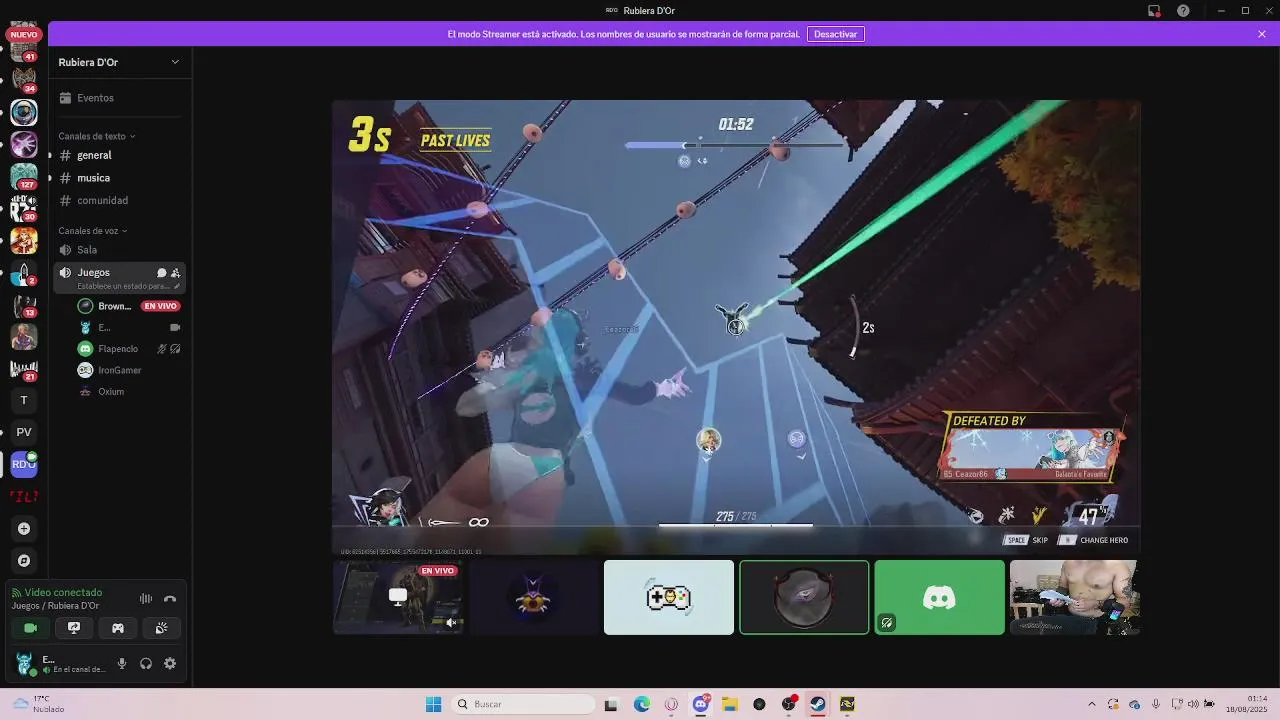Select the webcam video participant tile
Viewport: 1280px width, 720px height.
click(x=1075, y=597)
